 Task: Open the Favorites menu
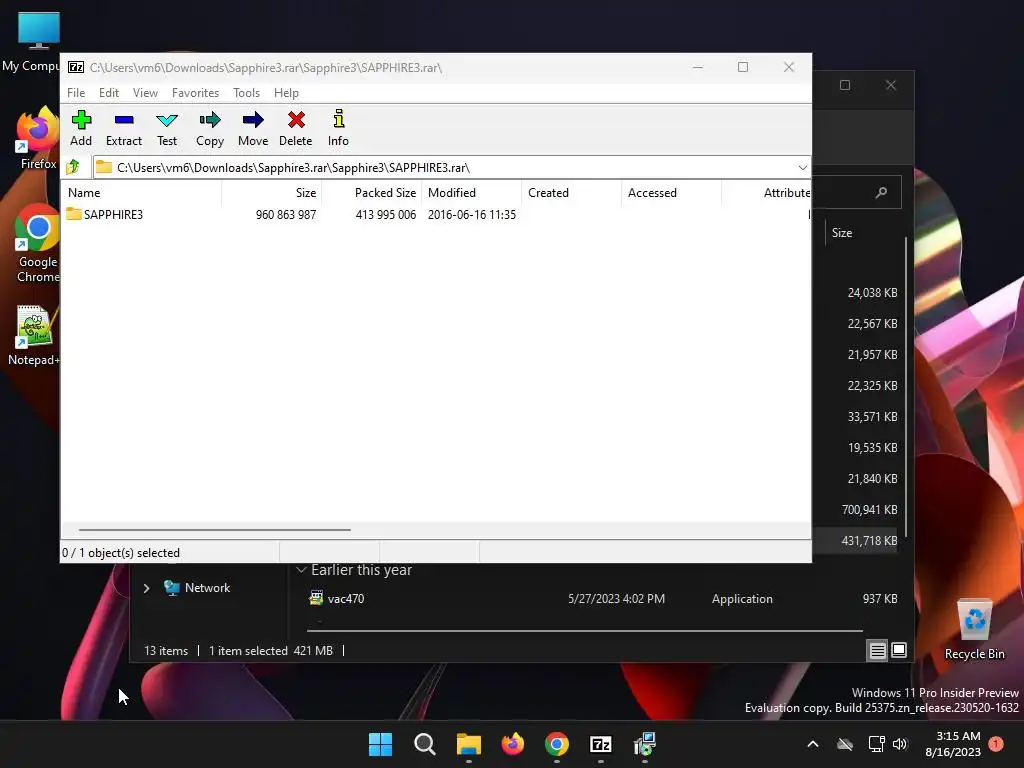coord(195,93)
